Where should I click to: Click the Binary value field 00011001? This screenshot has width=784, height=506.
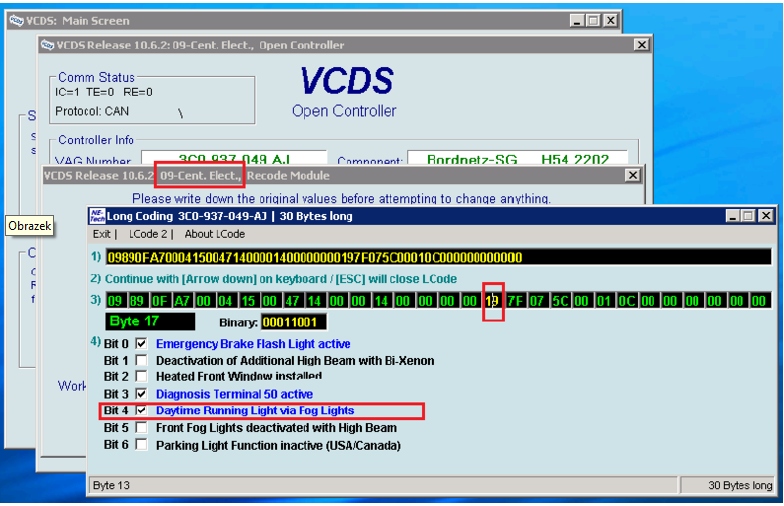(294, 322)
